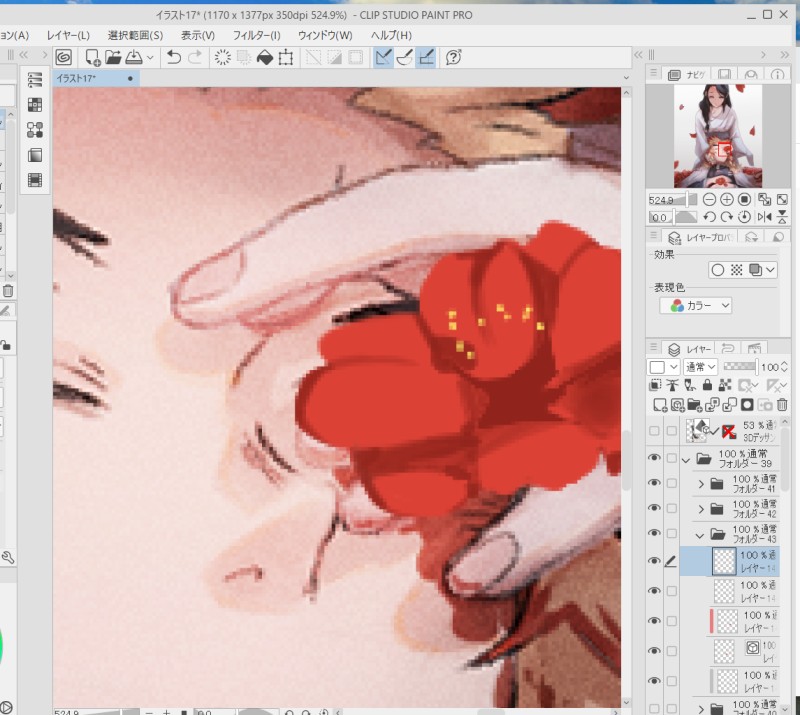Click Create Layer Mask icon

(x=747, y=405)
